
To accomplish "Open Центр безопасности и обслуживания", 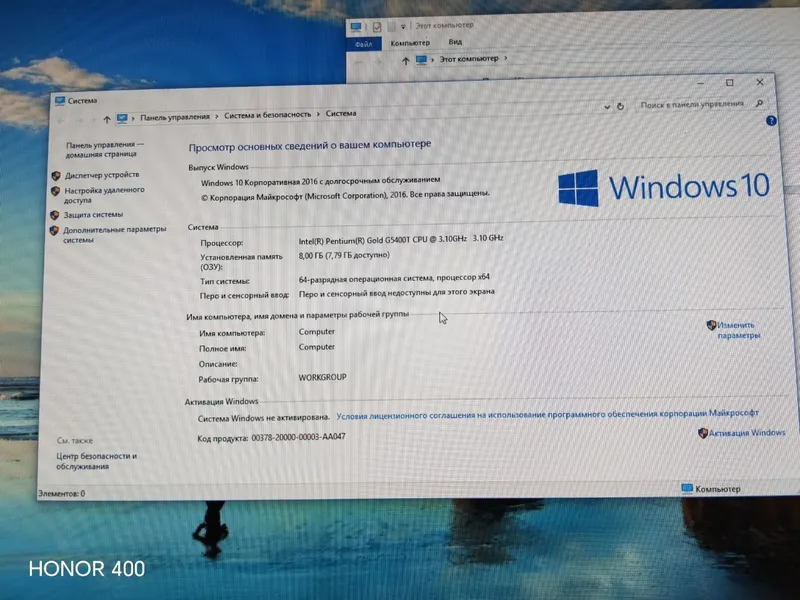I will tap(96, 461).
